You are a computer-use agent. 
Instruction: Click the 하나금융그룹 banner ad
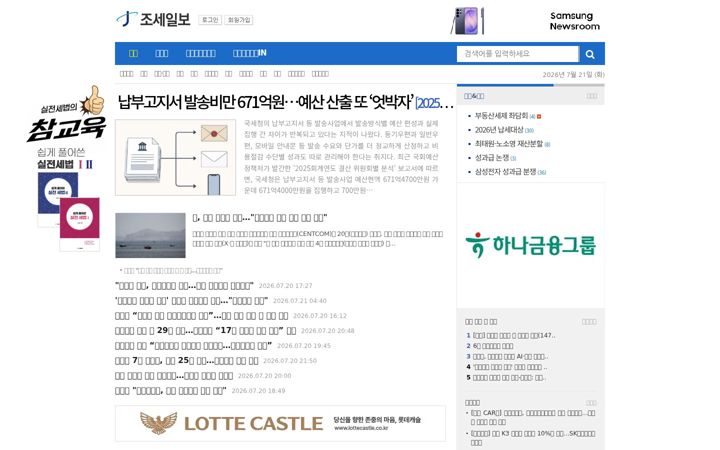coord(530,245)
